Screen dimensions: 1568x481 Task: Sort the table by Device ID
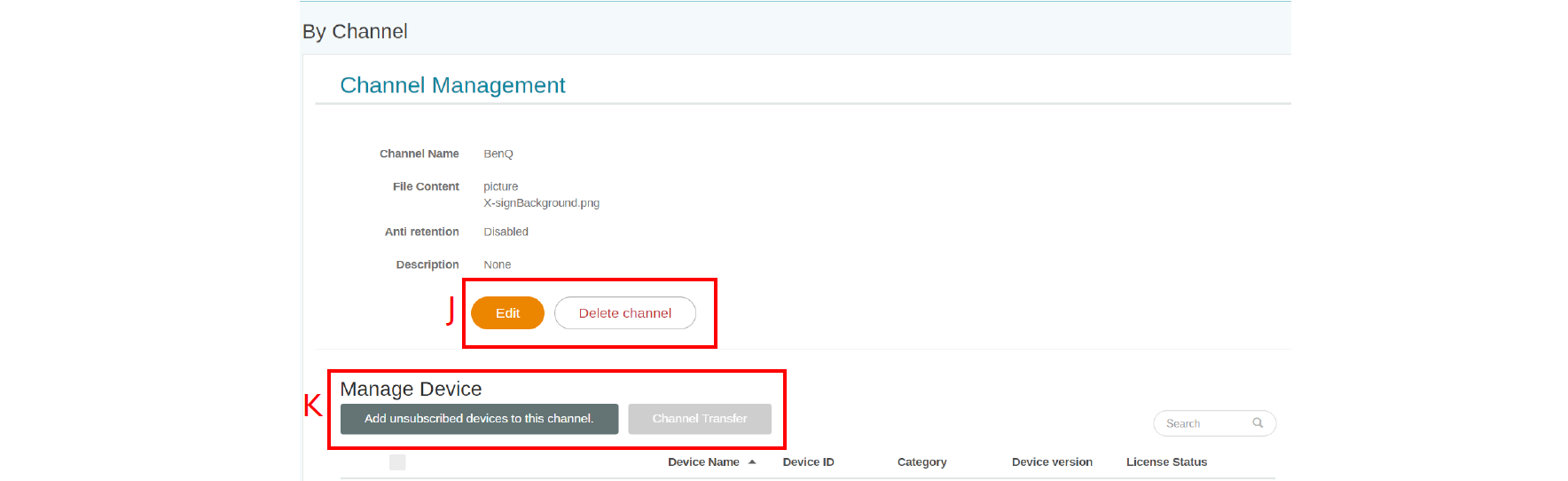click(x=808, y=462)
